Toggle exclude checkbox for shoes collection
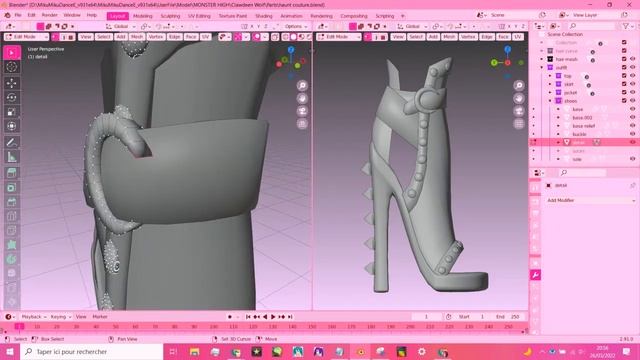Viewport: 640px width, 360px height. click(624, 101)
